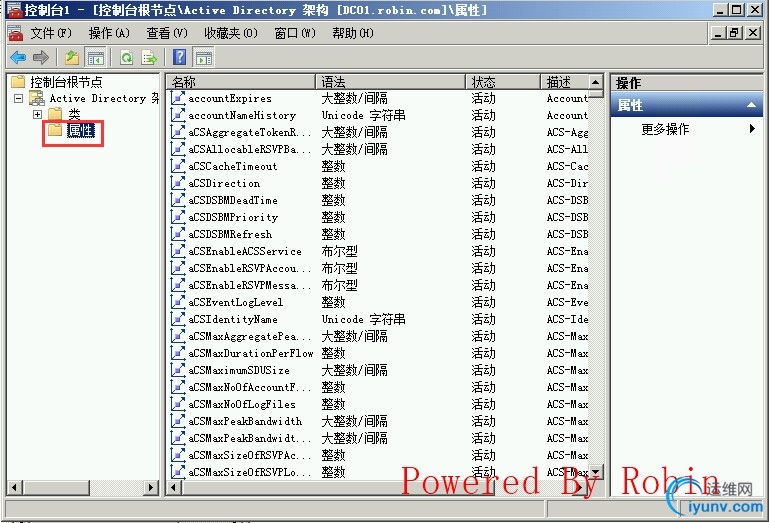The image size is (769, 523).
Task: Click the Export list toolbar icon
Action: 149,58
